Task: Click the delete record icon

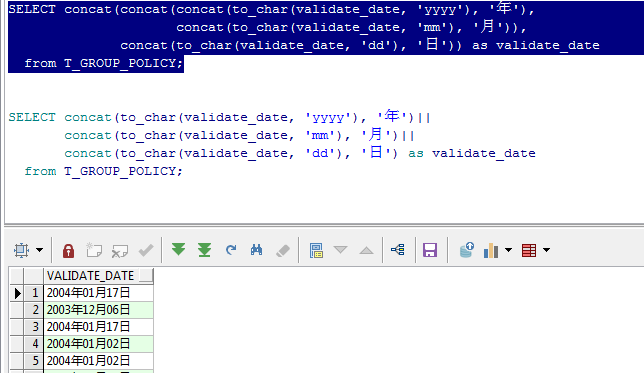Action: [120, 250]
